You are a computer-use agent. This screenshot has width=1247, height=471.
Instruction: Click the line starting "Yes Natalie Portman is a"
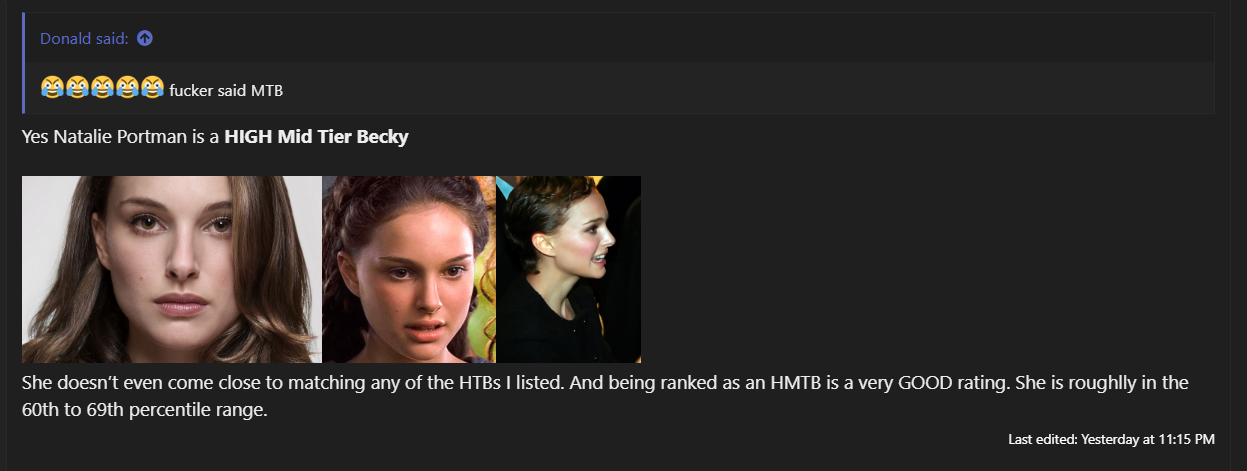pyautogui.click(x=215, y=137)
